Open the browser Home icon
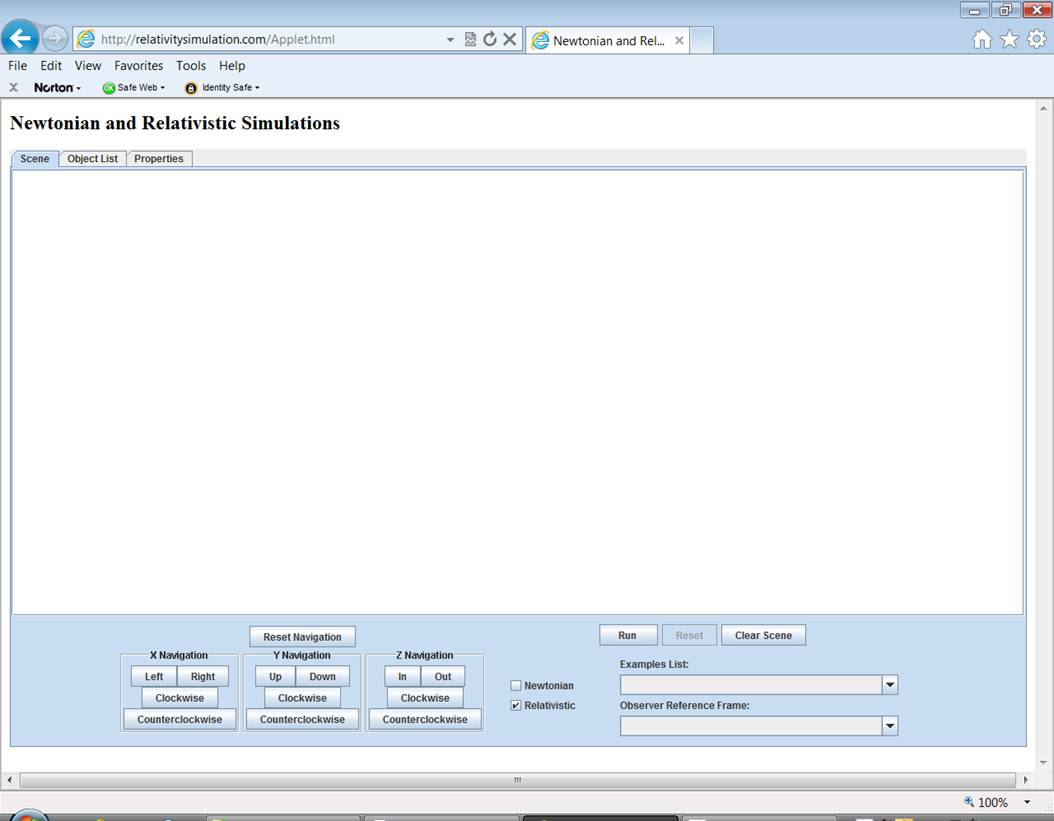Viewport: 1054px width, 821px height. 982,39
